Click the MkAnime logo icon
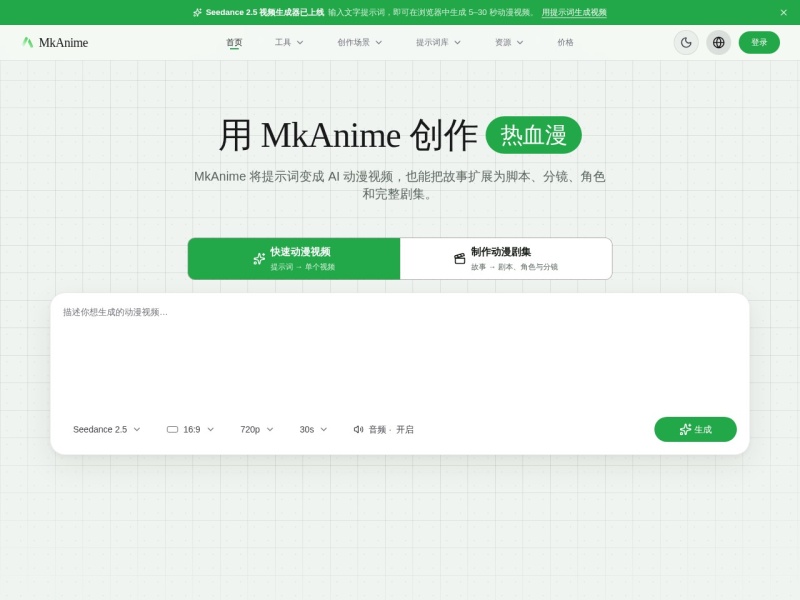The width and height of the screenshot is (800, 600). 28,42
